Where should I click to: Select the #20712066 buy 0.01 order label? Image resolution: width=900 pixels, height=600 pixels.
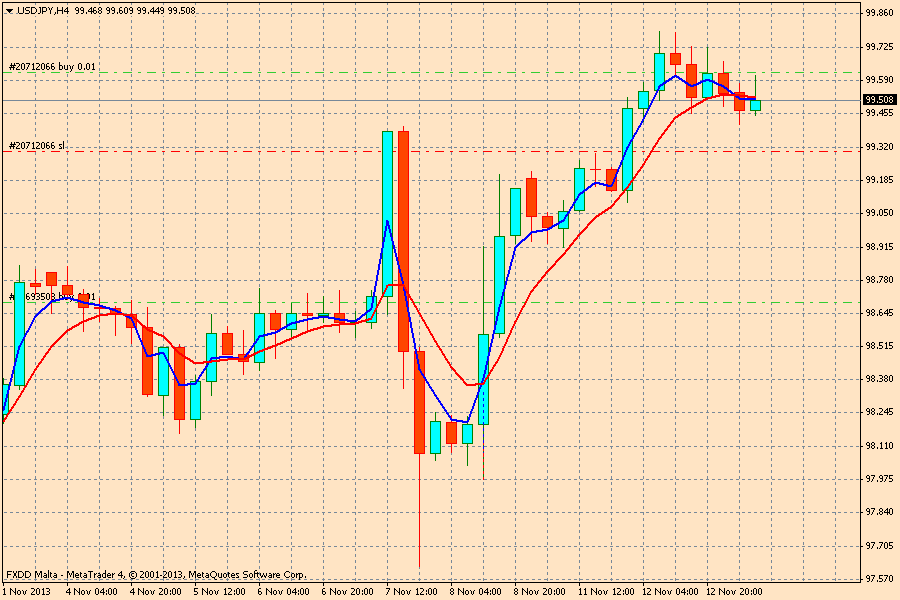[53, 67]
